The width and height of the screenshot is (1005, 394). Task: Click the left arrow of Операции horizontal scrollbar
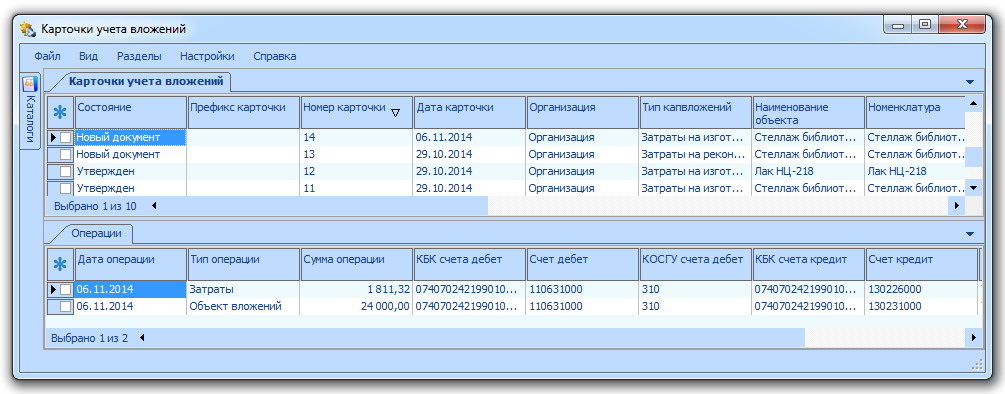142,337
